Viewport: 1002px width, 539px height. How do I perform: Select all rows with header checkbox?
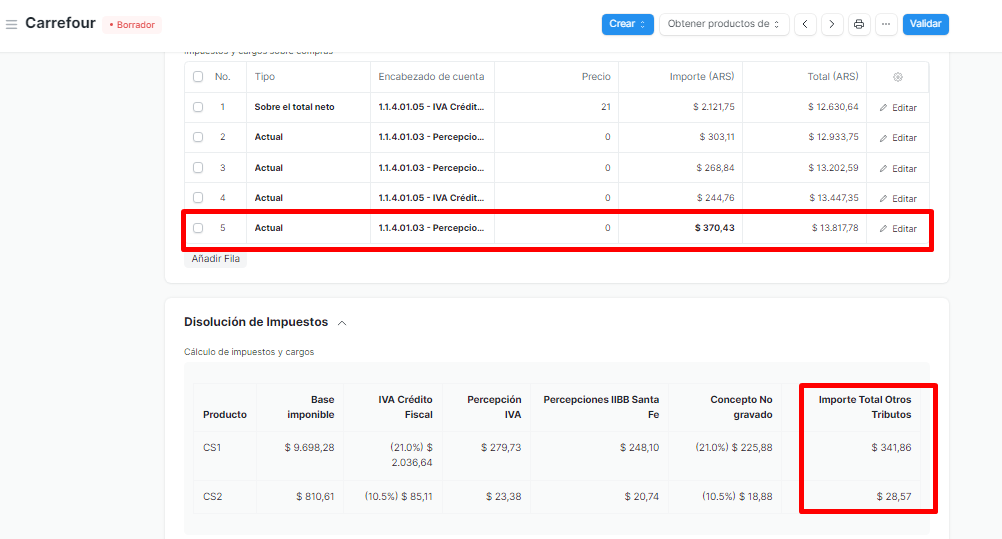pyautogui.click(x=198, y=77)
